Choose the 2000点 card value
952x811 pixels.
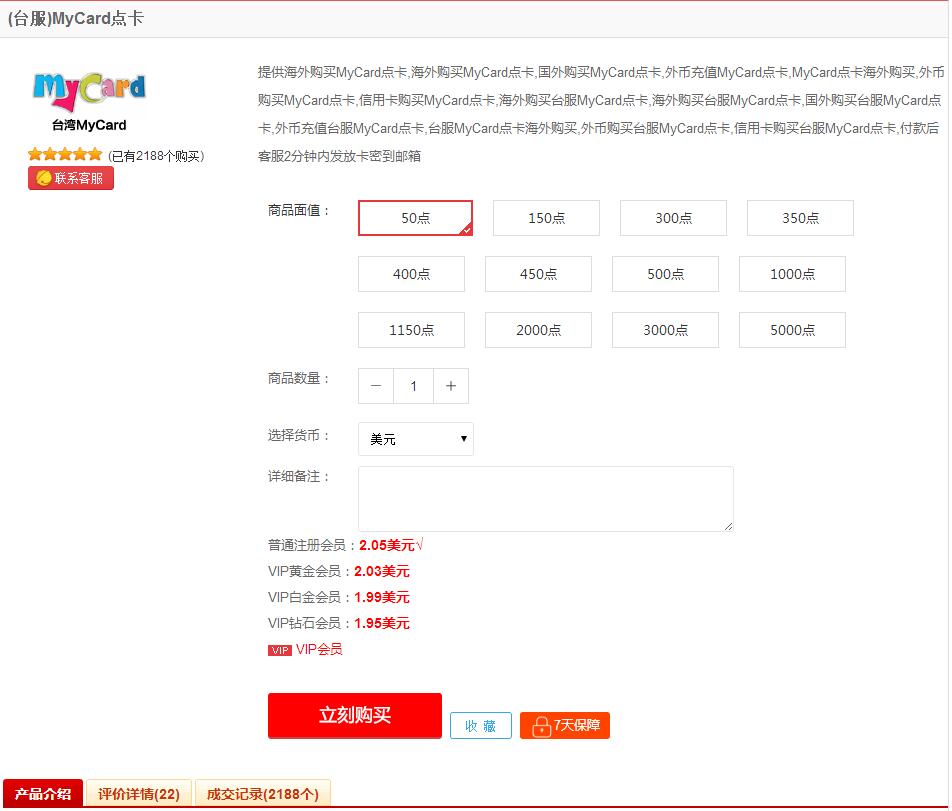point(539,330)
